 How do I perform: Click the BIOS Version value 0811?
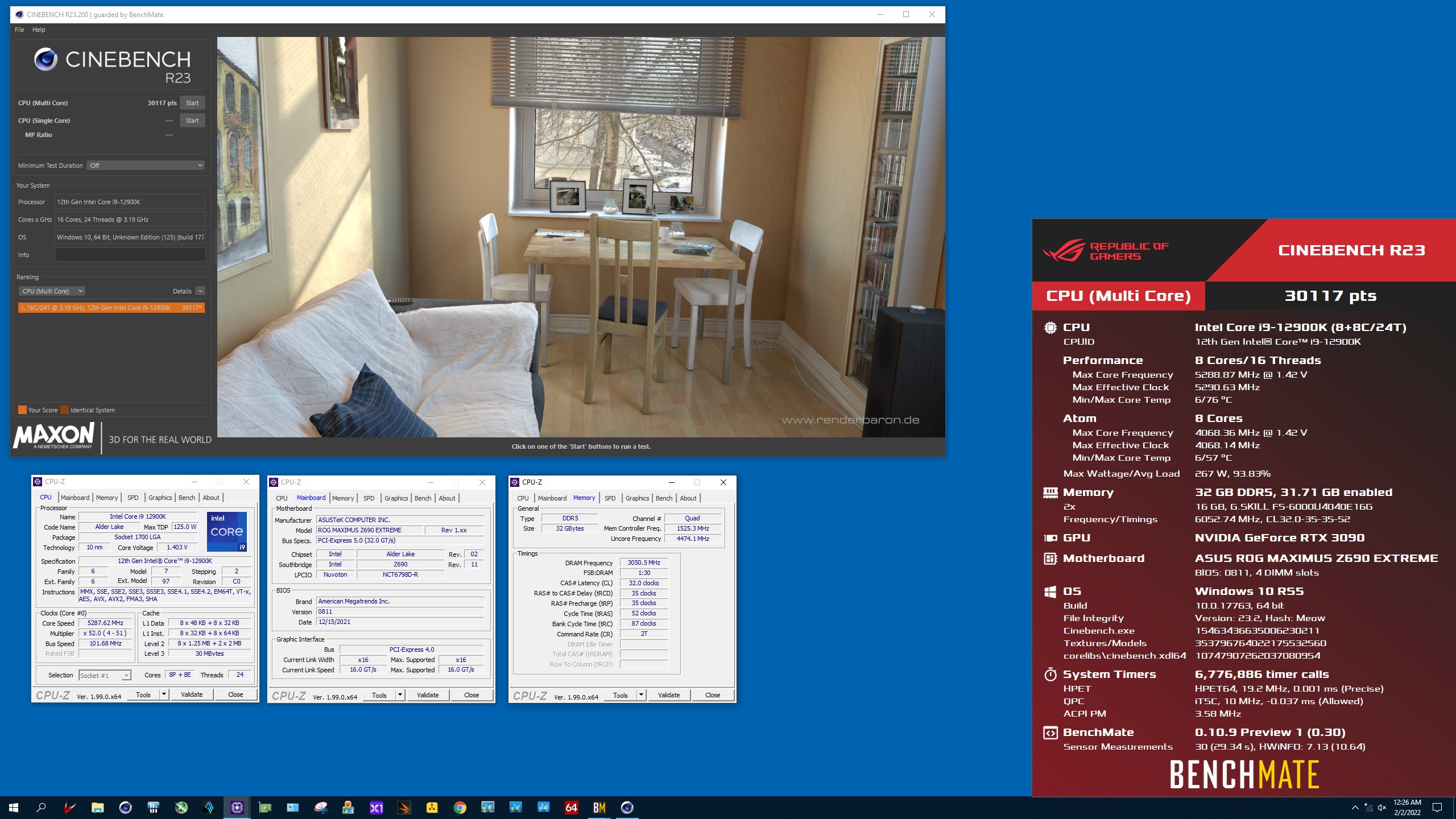click(x=400, y=612)
